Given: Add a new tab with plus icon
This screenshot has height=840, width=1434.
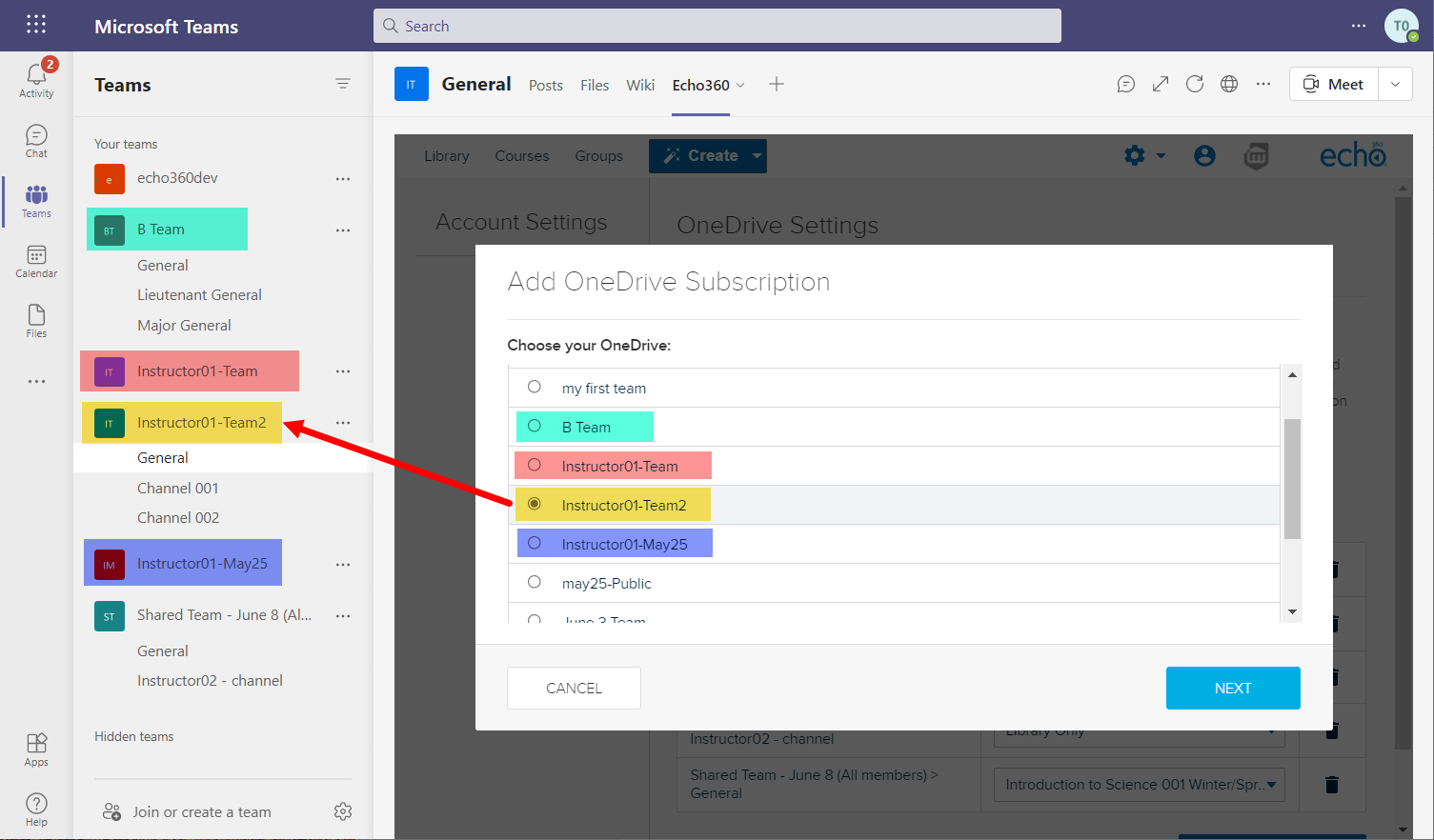Looking at the screenshot, I should pyautogui.click(x=777, y=84).
